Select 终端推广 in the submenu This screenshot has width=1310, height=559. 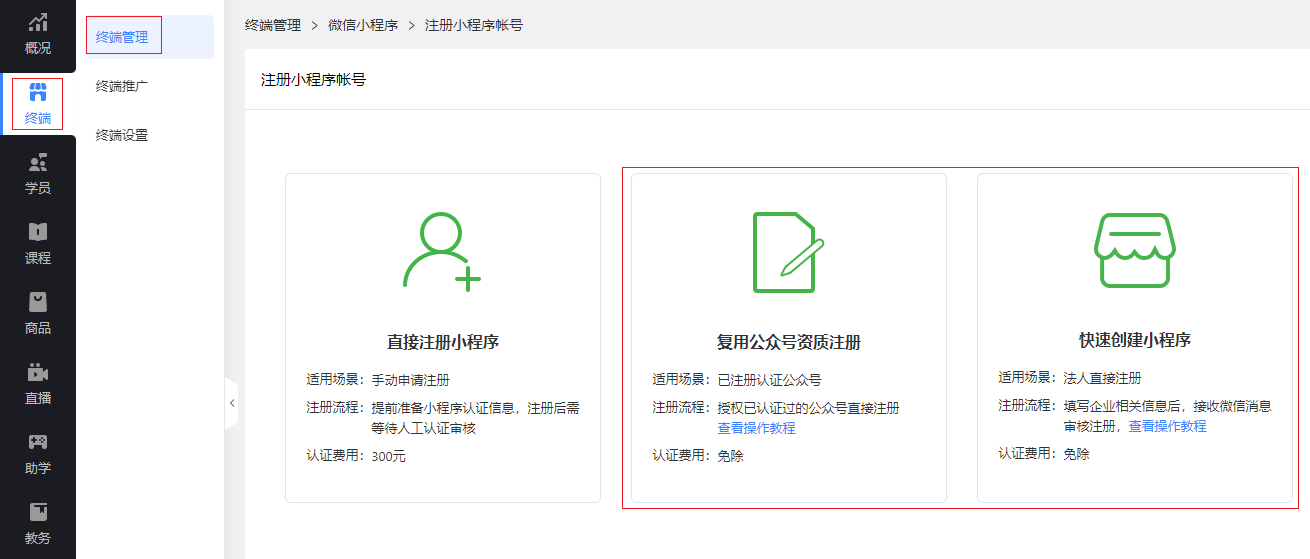click(x=122, y=86)
